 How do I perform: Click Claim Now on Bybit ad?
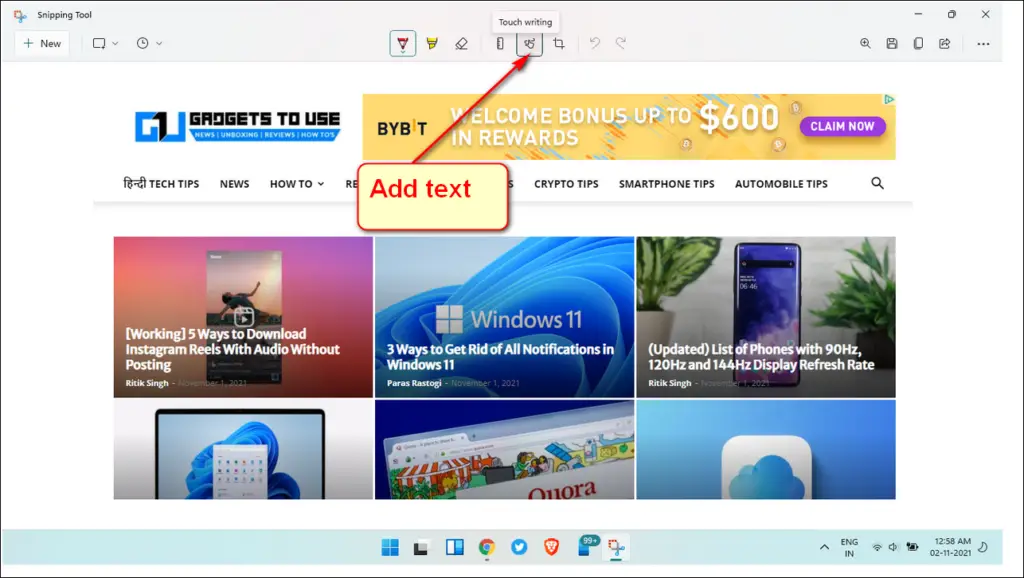click(842, 126)
